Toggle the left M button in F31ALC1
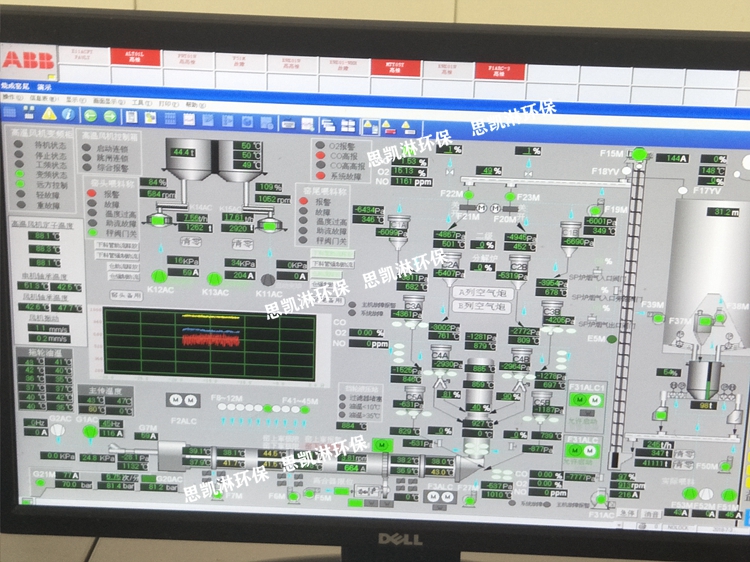This screenshot has height=562, width=750. pos(580,399)
